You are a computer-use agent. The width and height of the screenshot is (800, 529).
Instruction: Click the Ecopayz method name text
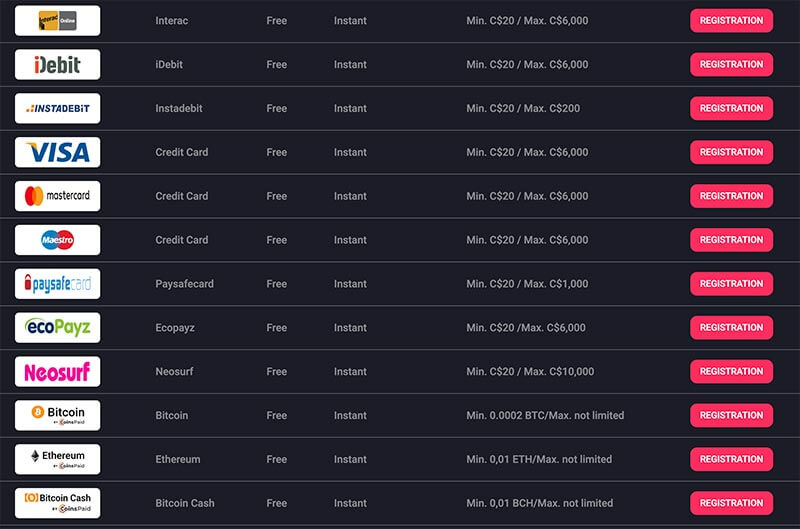[x=175, y=328]
